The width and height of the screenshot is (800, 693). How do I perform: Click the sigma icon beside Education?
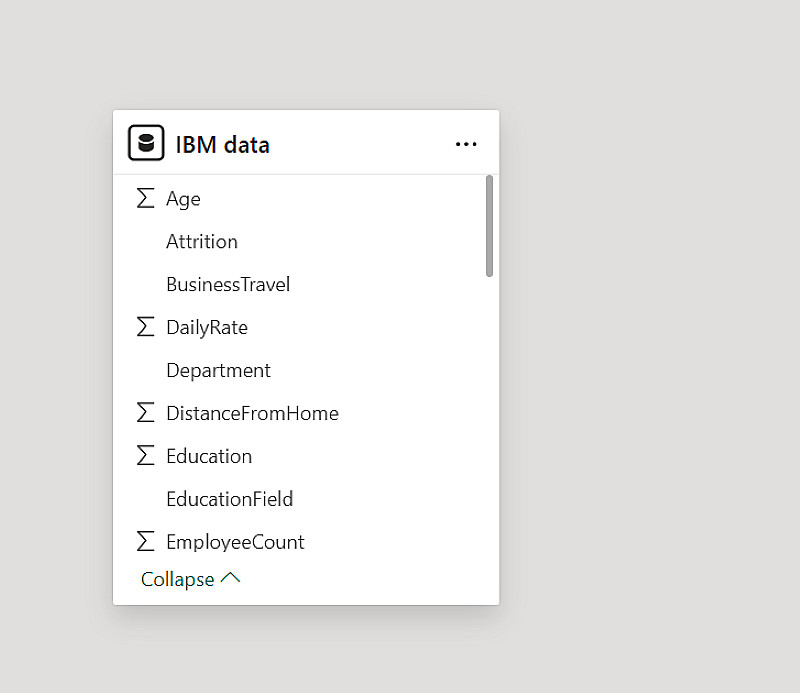click(146, 456)
